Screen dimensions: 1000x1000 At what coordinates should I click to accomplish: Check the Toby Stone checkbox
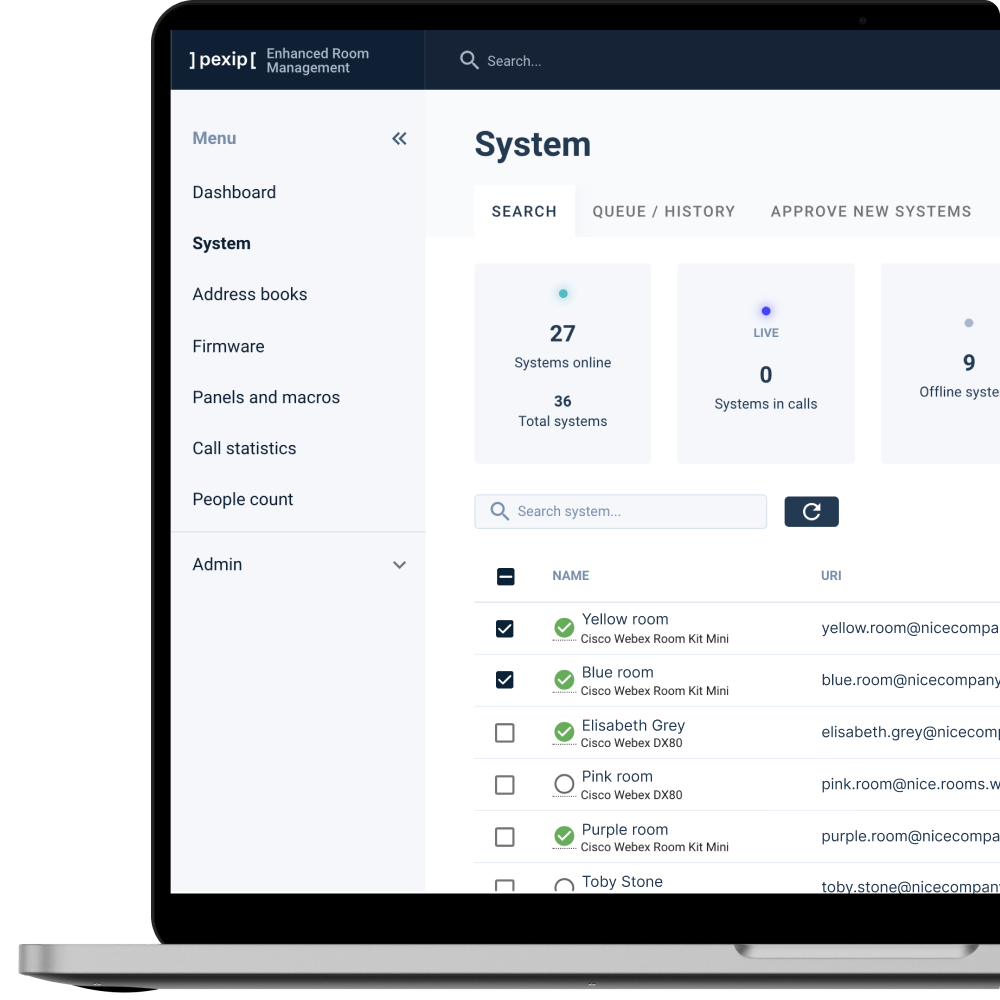click(504, 886)
